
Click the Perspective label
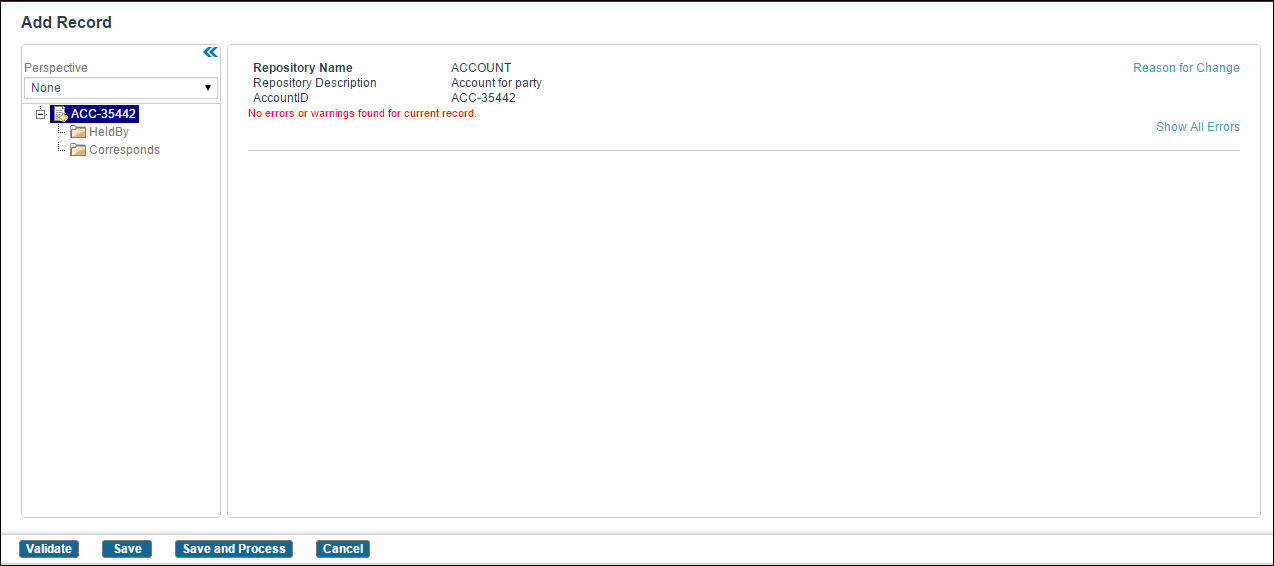(56, 68)
